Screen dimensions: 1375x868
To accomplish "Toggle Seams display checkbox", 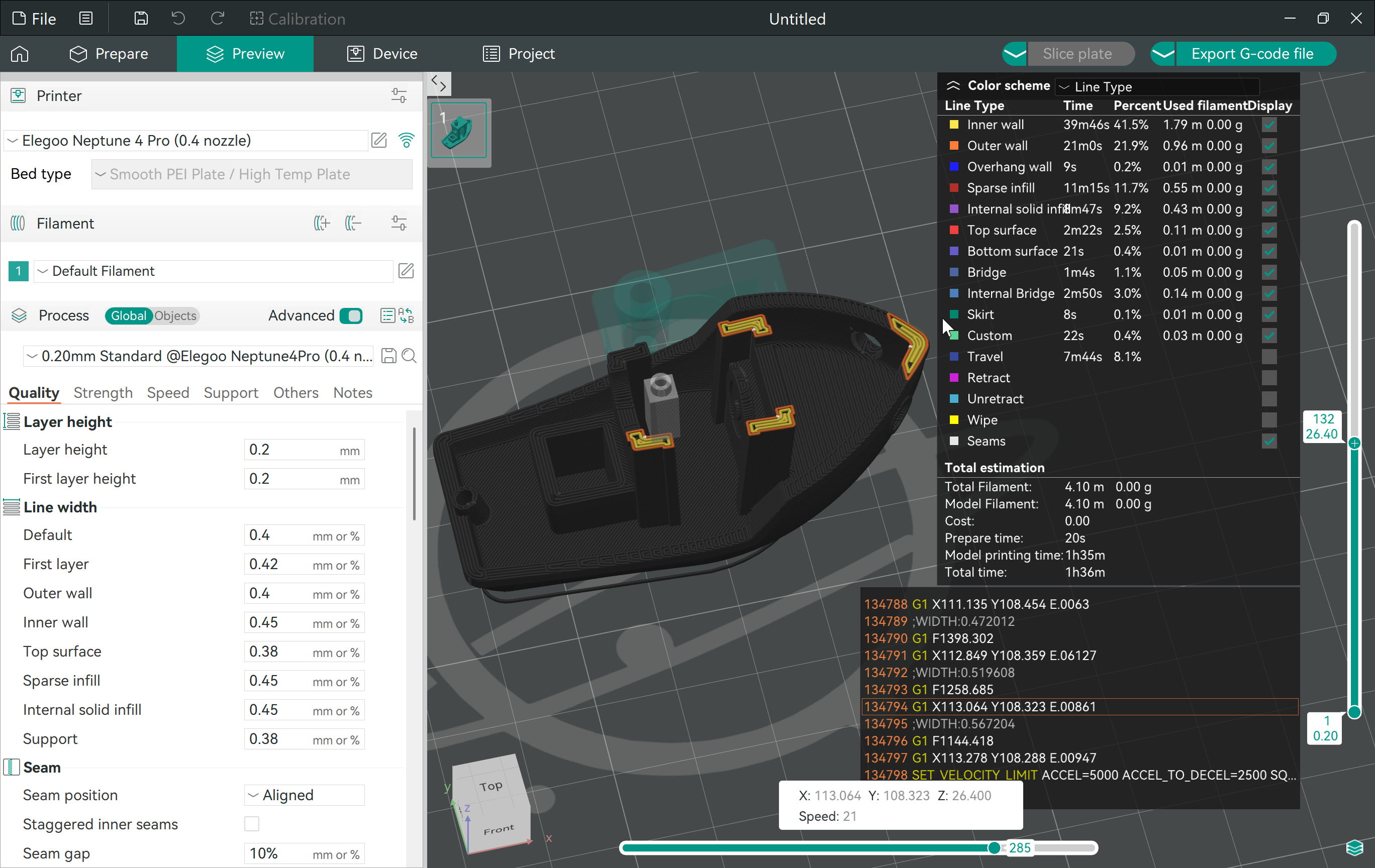I will coord(1269,441).
